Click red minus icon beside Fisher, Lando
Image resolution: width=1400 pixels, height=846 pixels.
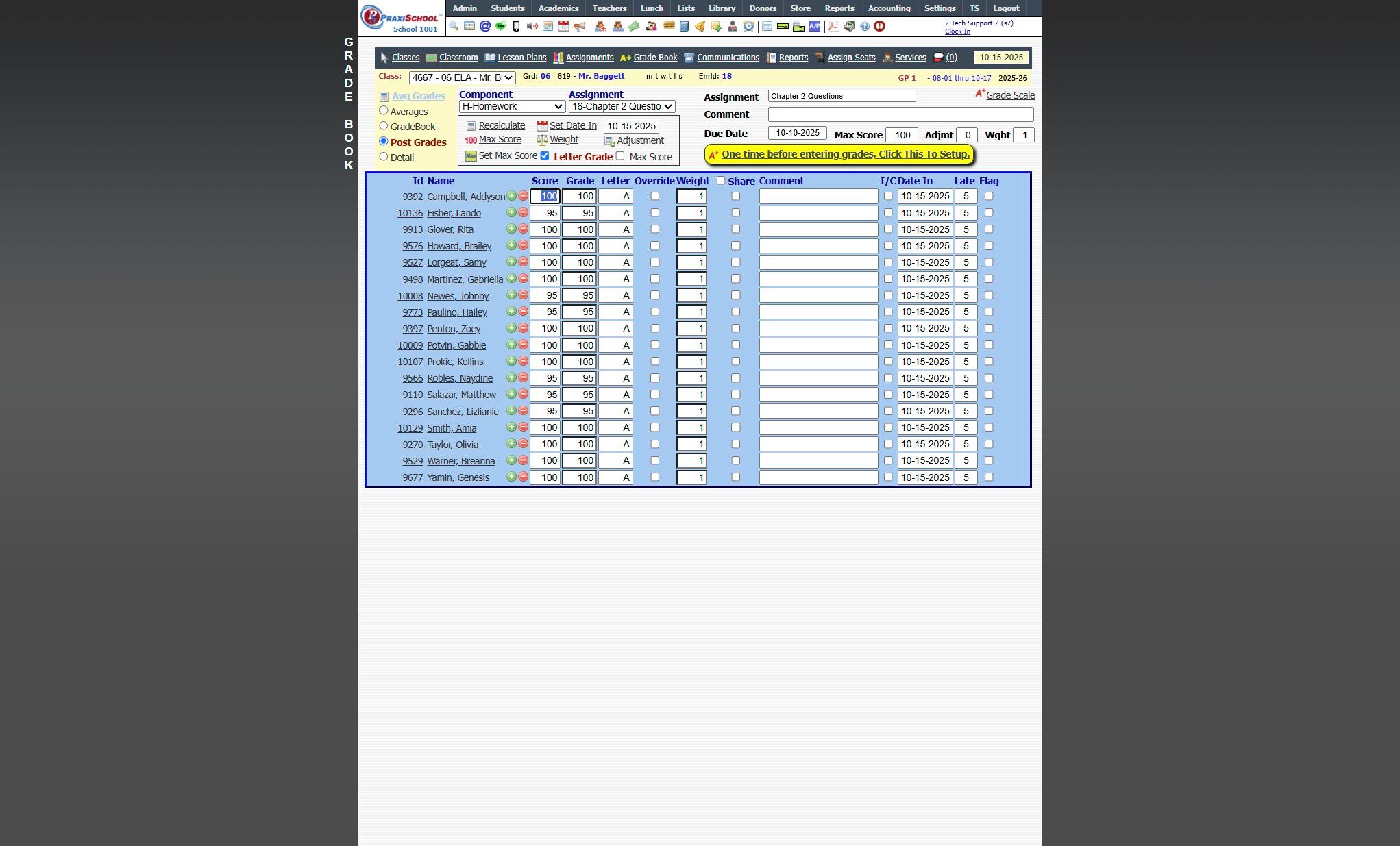point(523,212)
